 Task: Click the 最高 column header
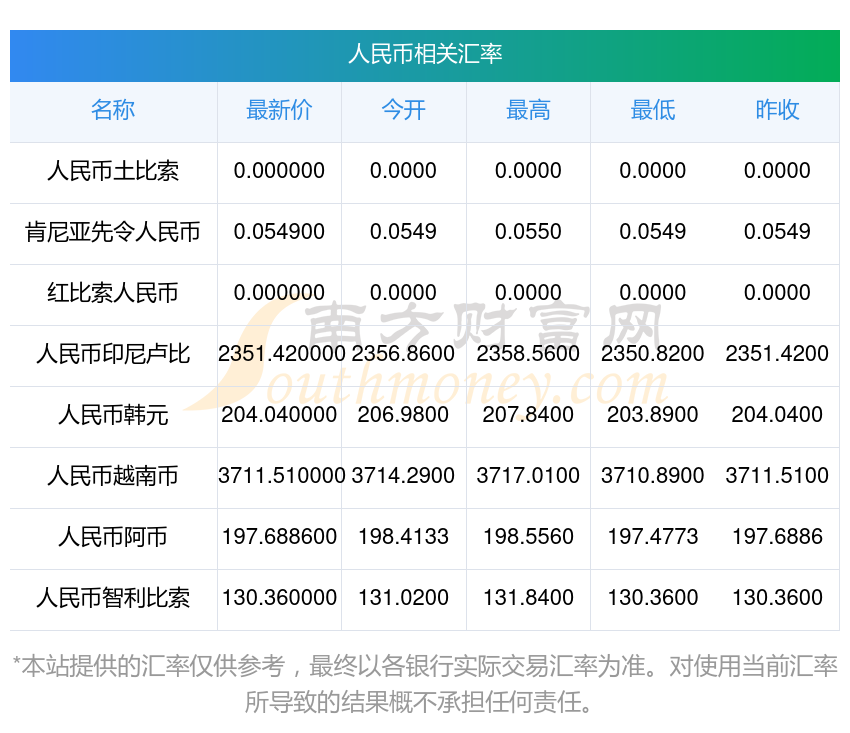click(x=528, y=111)
